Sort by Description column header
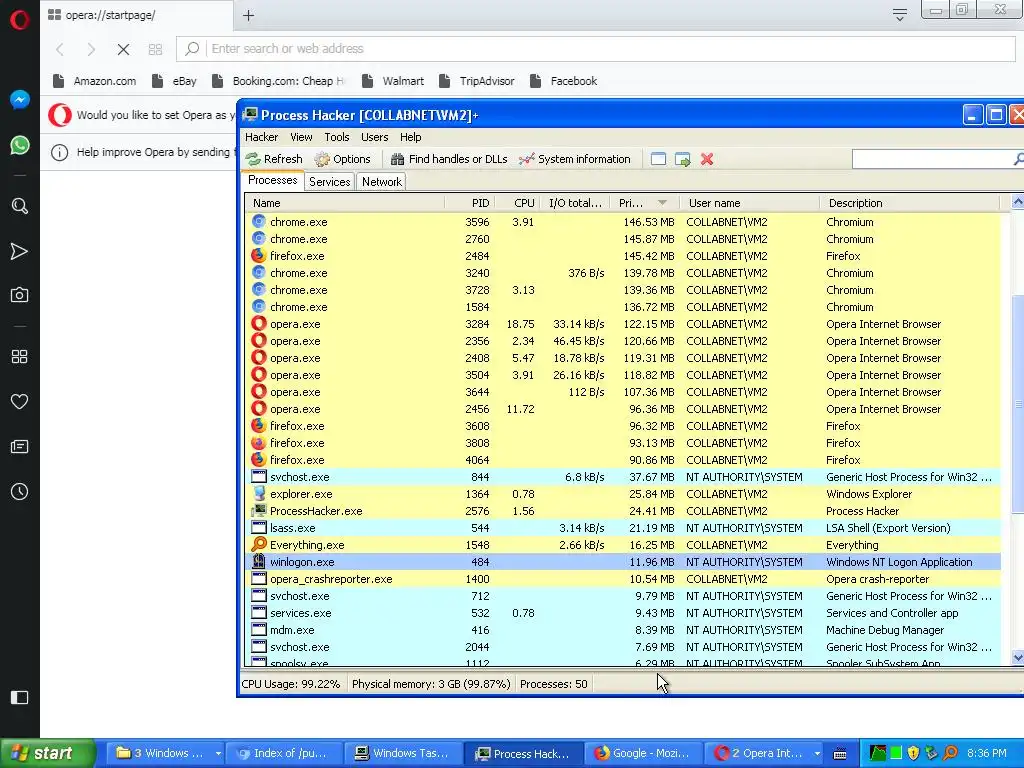 click(x=909, y=203)
